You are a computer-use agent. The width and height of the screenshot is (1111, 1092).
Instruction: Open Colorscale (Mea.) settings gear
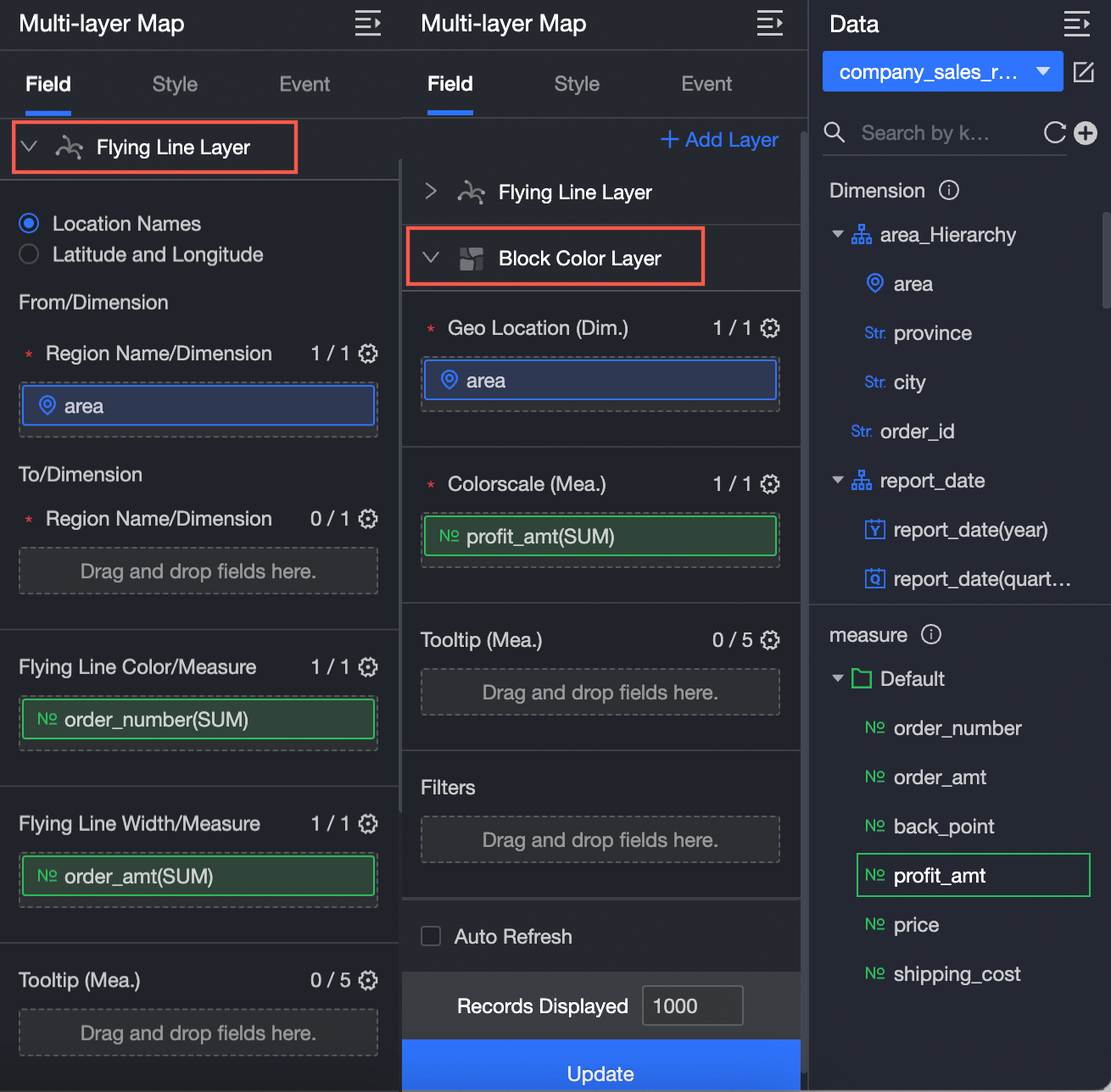click(x=770, y=484)
